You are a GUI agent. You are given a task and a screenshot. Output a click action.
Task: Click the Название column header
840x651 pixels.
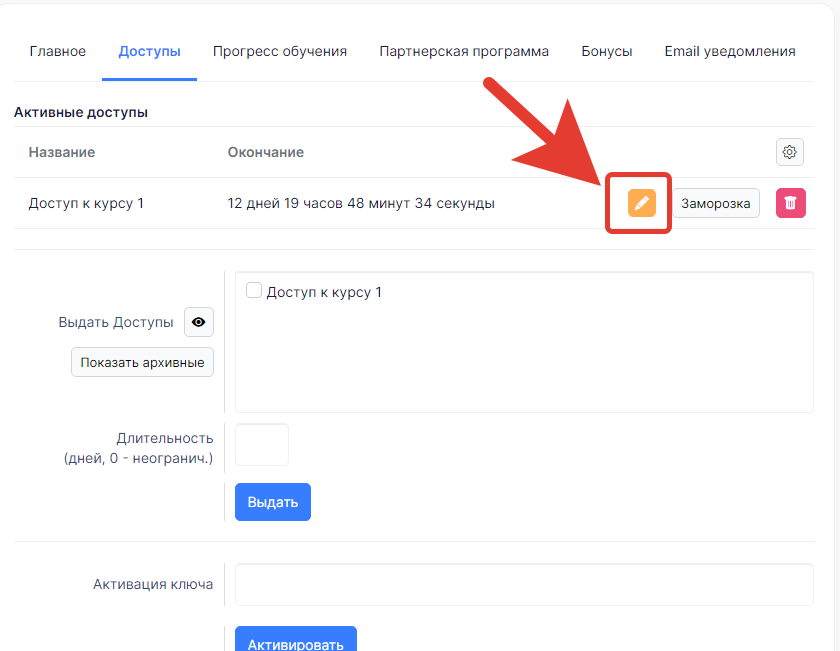[62, 152]
